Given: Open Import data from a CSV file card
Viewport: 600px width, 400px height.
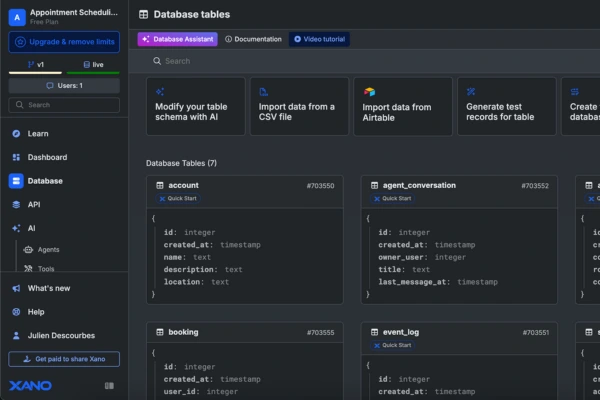Looking at the screenshot, I should coord(299,106).
